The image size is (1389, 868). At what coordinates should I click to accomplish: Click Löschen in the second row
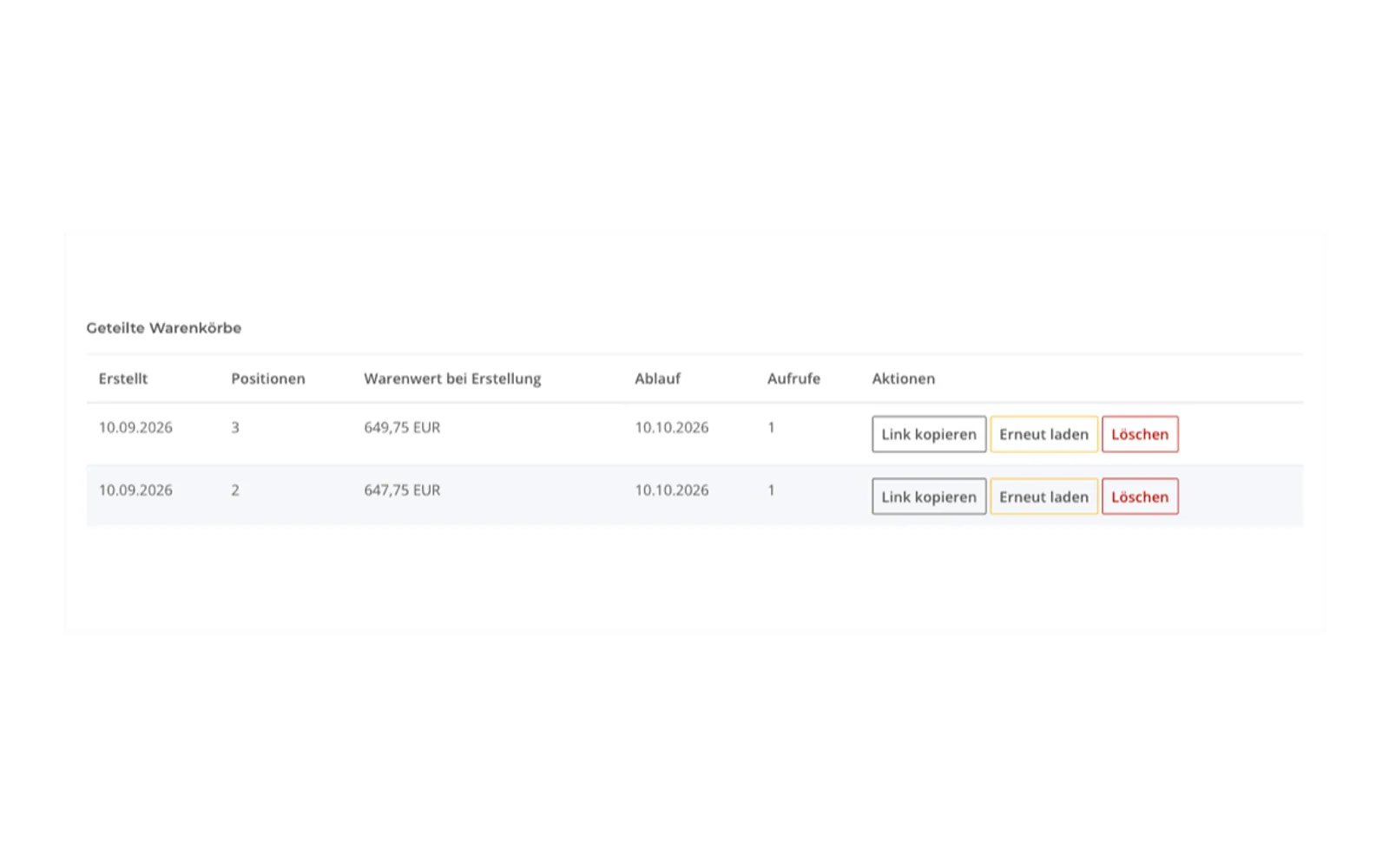click(1140, 496)
